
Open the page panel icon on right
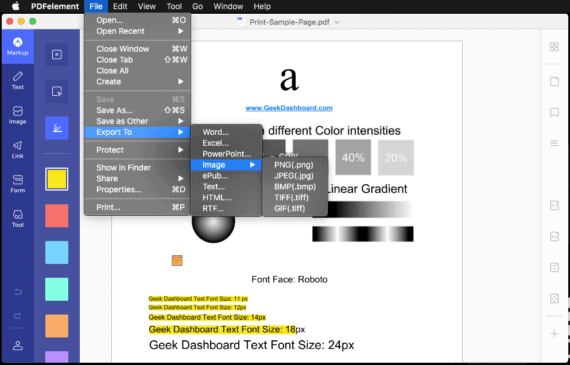(x=554, y=81)
